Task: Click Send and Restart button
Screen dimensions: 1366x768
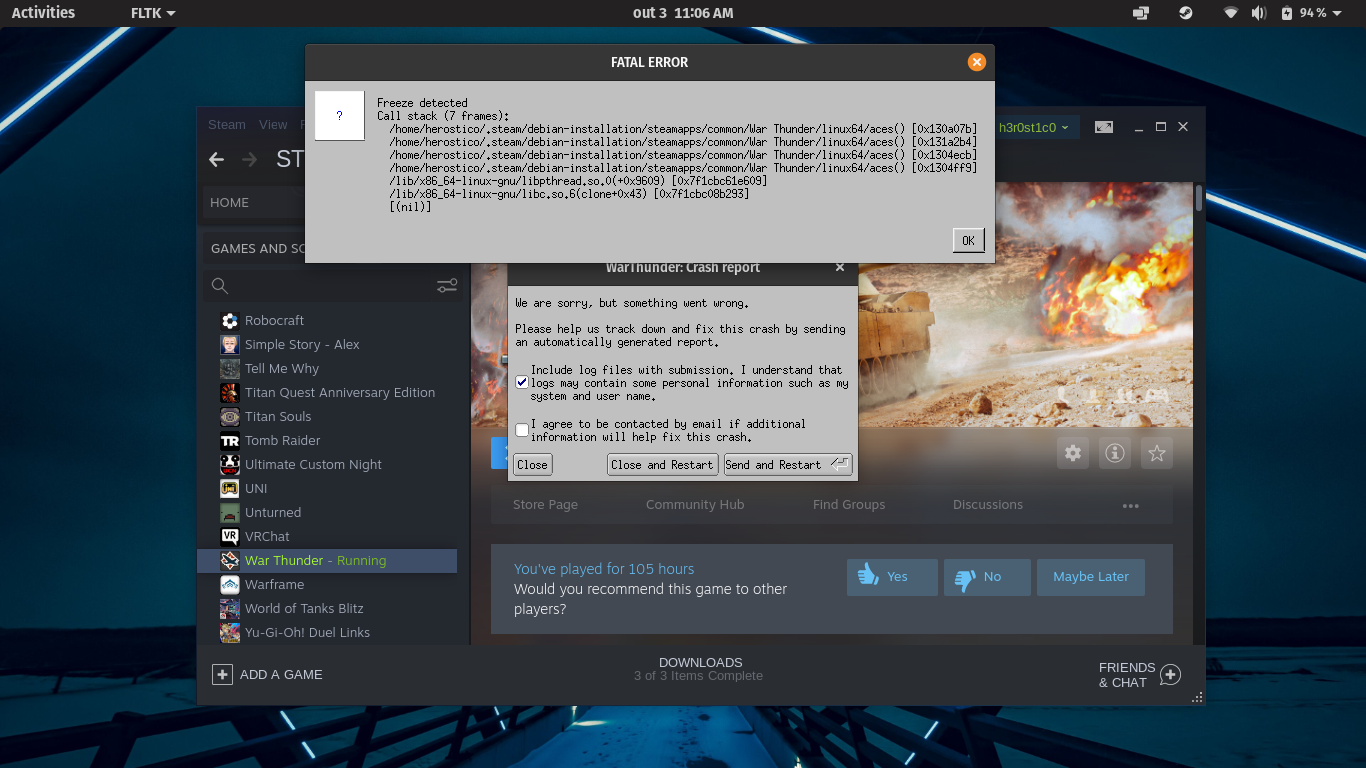Action: (x=788, y=465)
